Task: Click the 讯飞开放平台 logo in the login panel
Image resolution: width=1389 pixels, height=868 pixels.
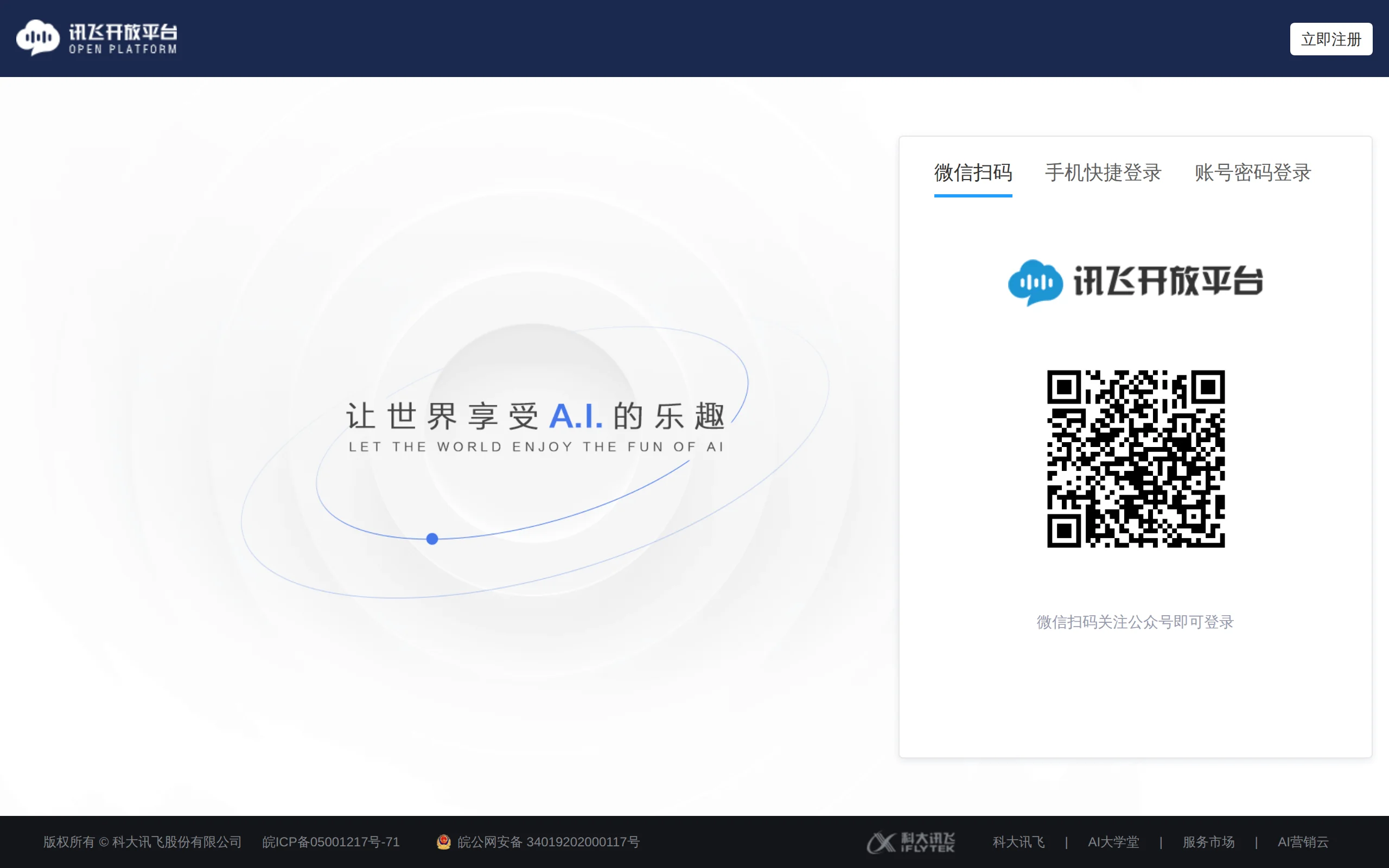Action: click(x=1135, y=282)
